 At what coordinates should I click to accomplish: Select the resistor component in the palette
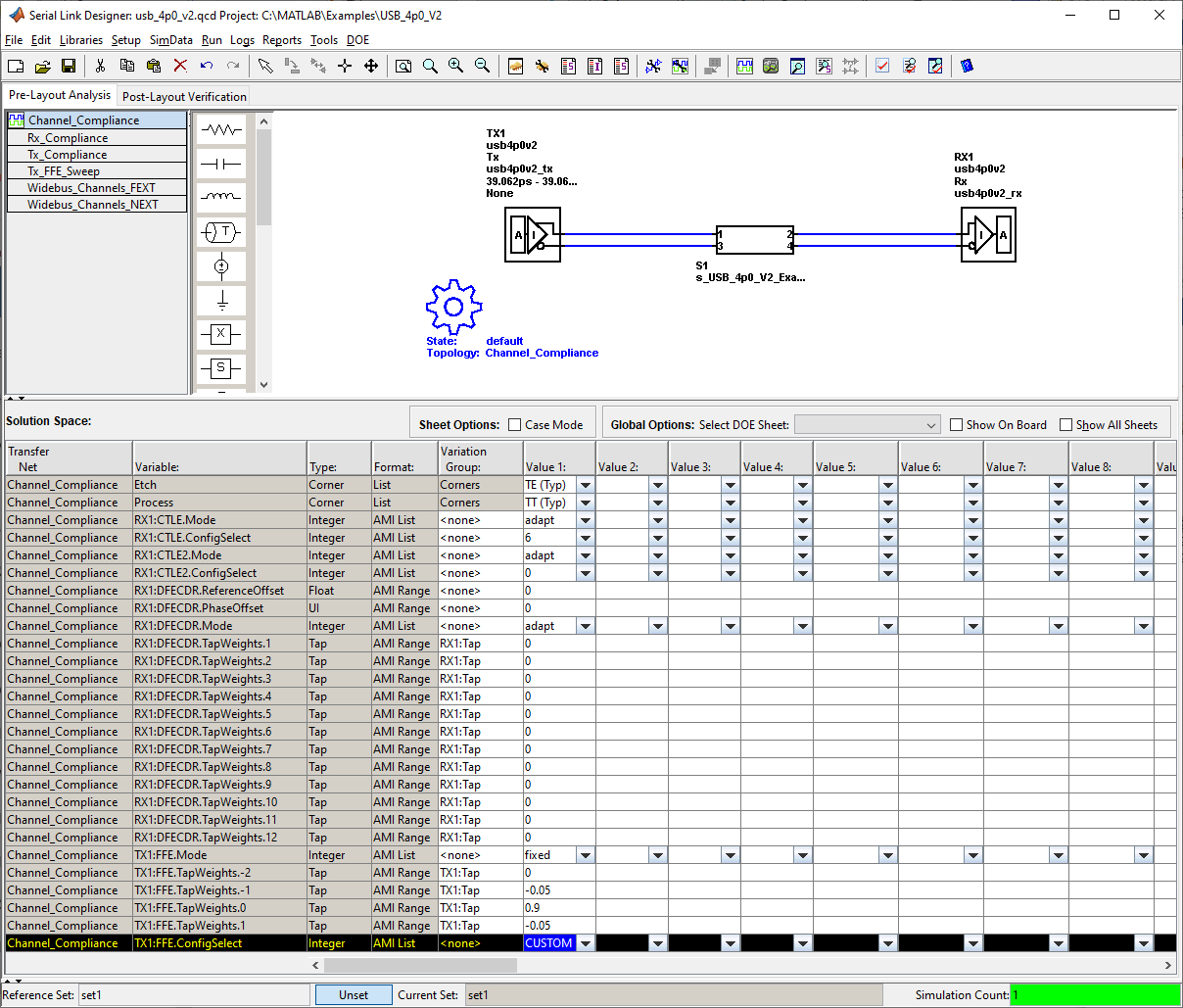[221, 130]
